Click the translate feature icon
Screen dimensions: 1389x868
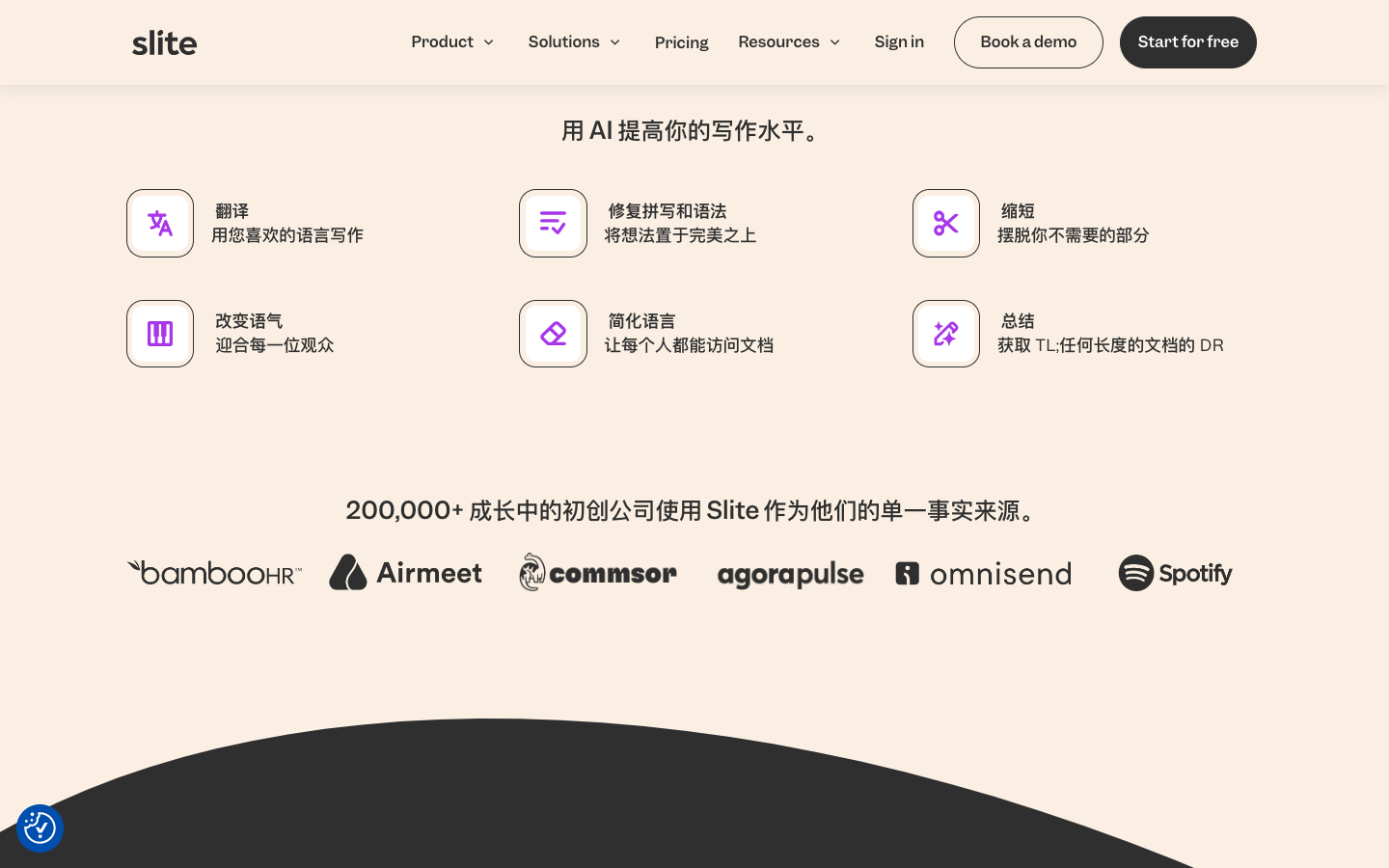[x=160, y=224]
